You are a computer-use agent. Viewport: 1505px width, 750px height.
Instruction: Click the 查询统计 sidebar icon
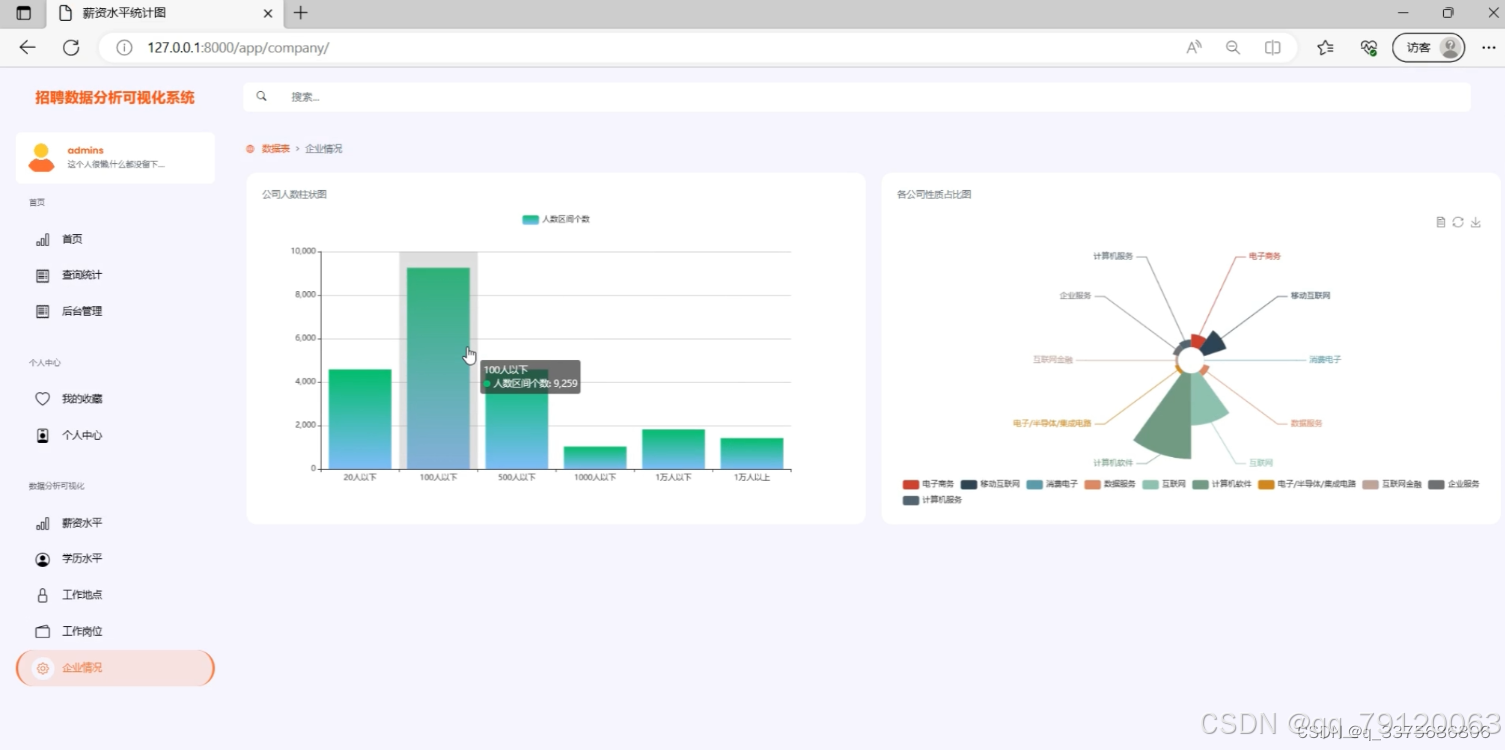(43, 275)
